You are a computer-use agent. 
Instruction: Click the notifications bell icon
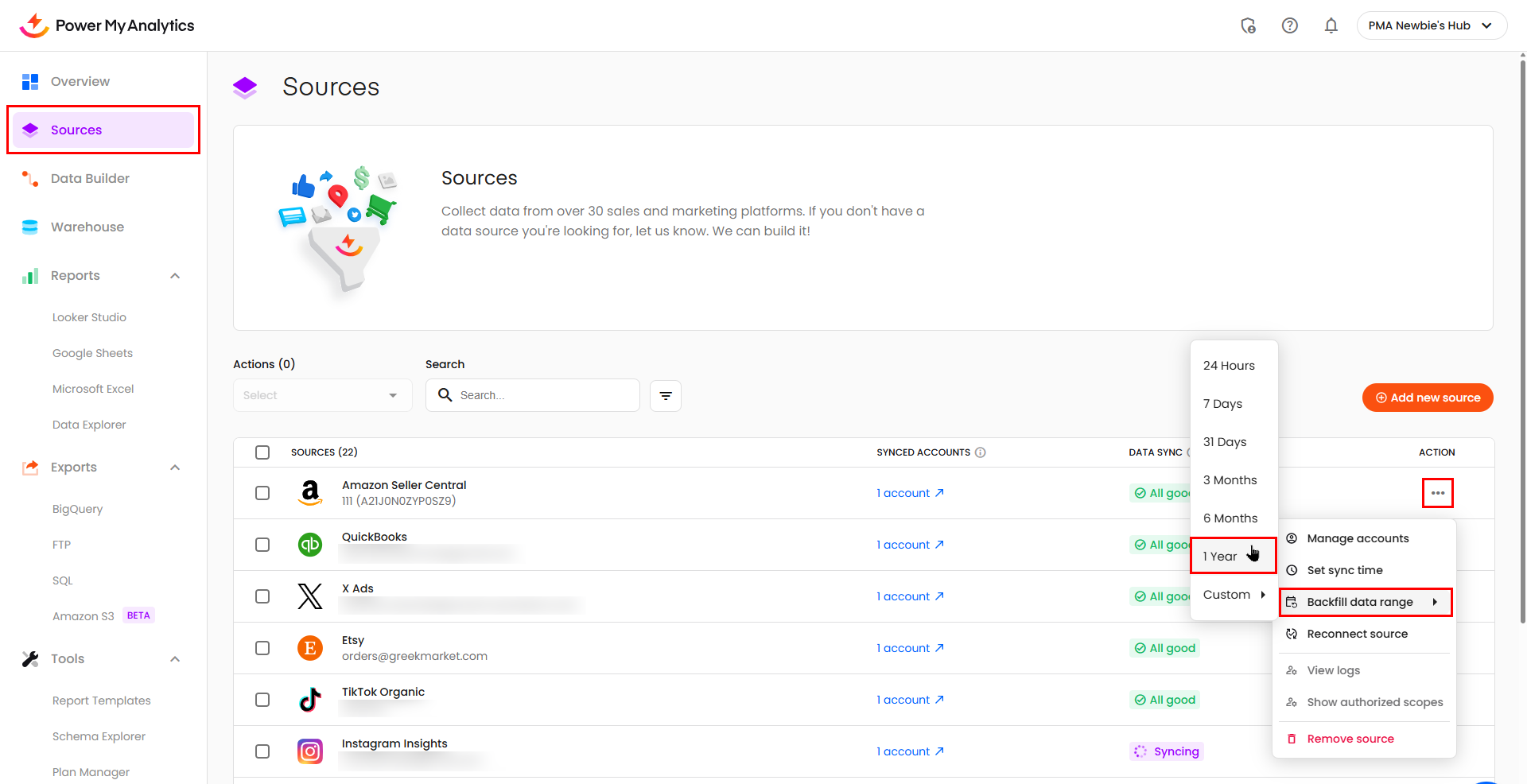[1331, 25]
